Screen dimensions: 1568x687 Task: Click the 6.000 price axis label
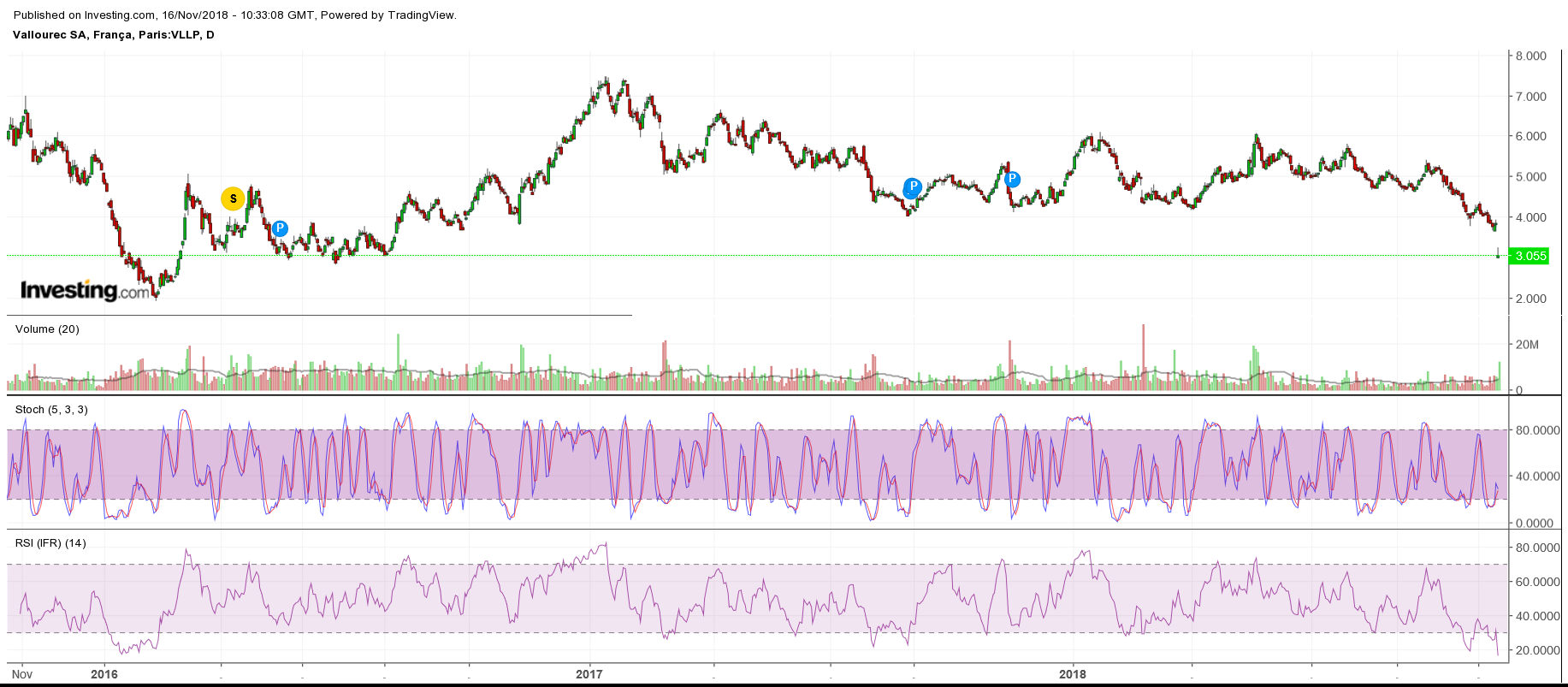tap(1531, 136)
